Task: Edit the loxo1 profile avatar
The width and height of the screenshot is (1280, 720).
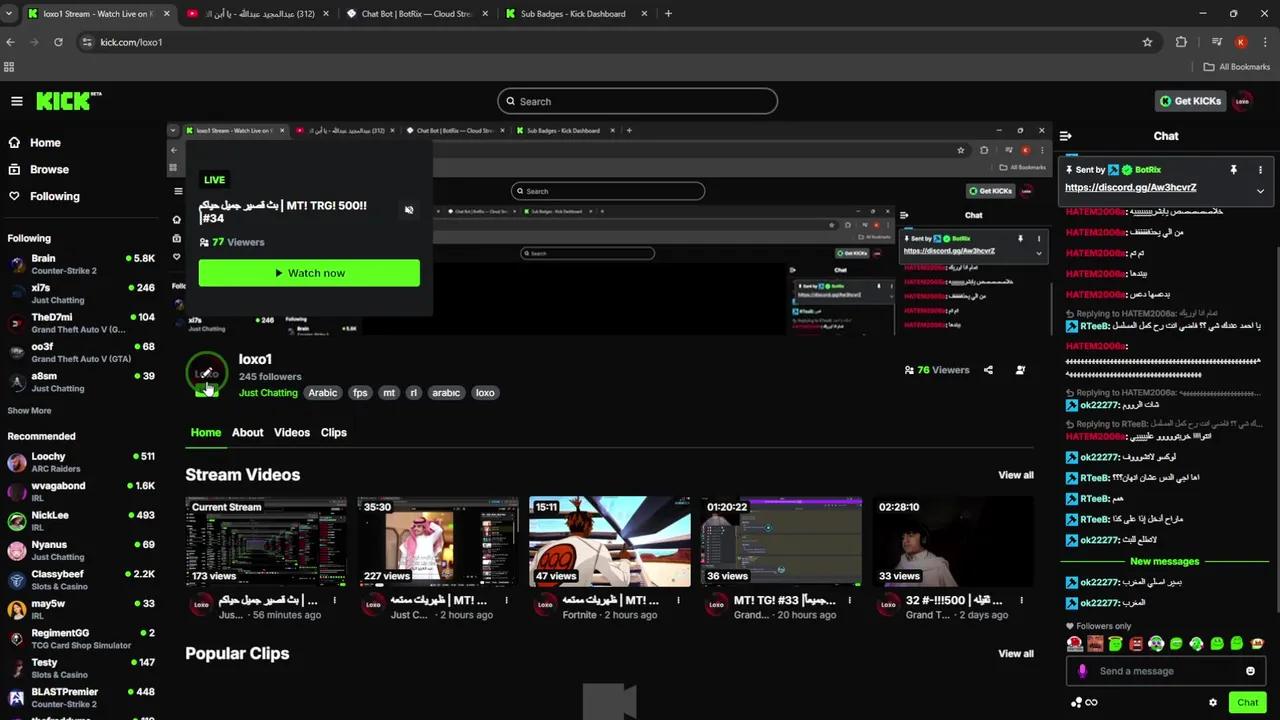Action: point(206,374)
